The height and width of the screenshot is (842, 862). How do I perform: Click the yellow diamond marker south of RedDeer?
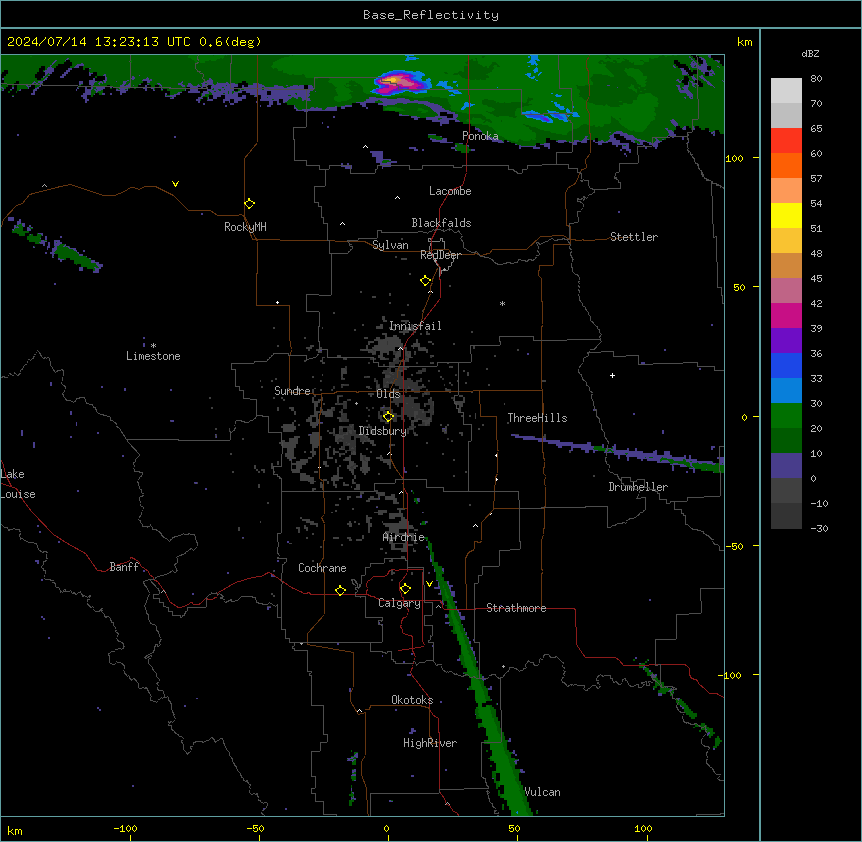(426, 281)
